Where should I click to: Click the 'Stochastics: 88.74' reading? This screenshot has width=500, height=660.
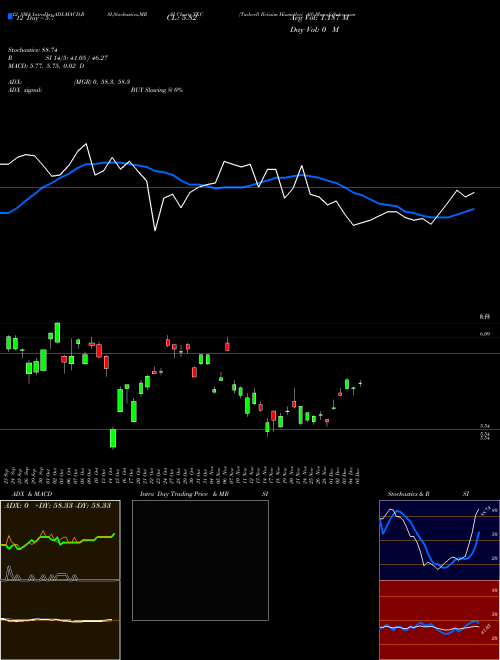click(32, 50)
